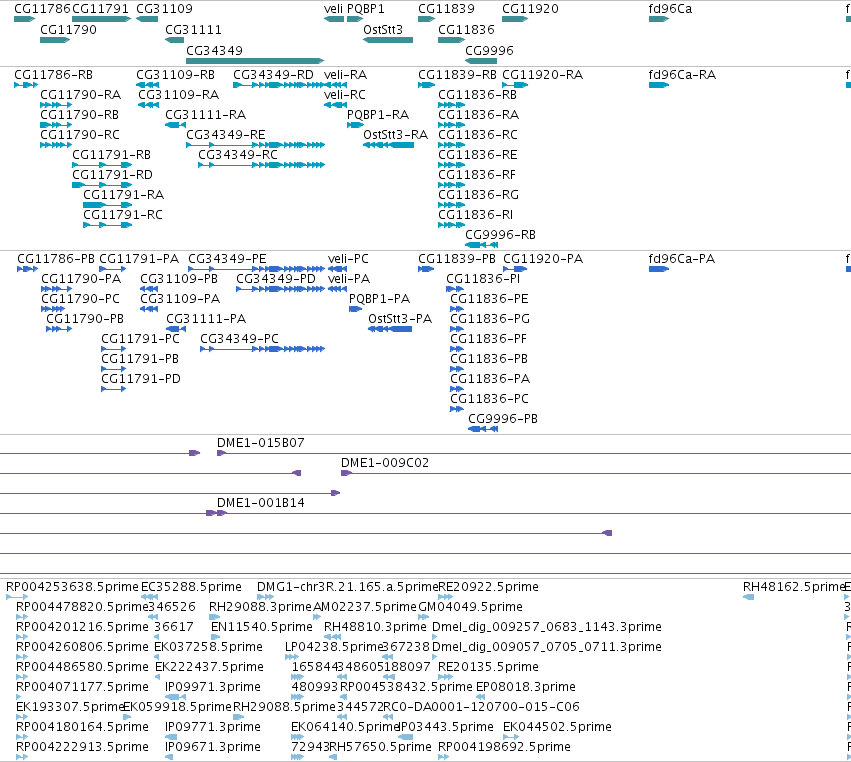The image size is (851, 762).
Task: Select the EP08018.3prime EST label
Action: point(525,687)
